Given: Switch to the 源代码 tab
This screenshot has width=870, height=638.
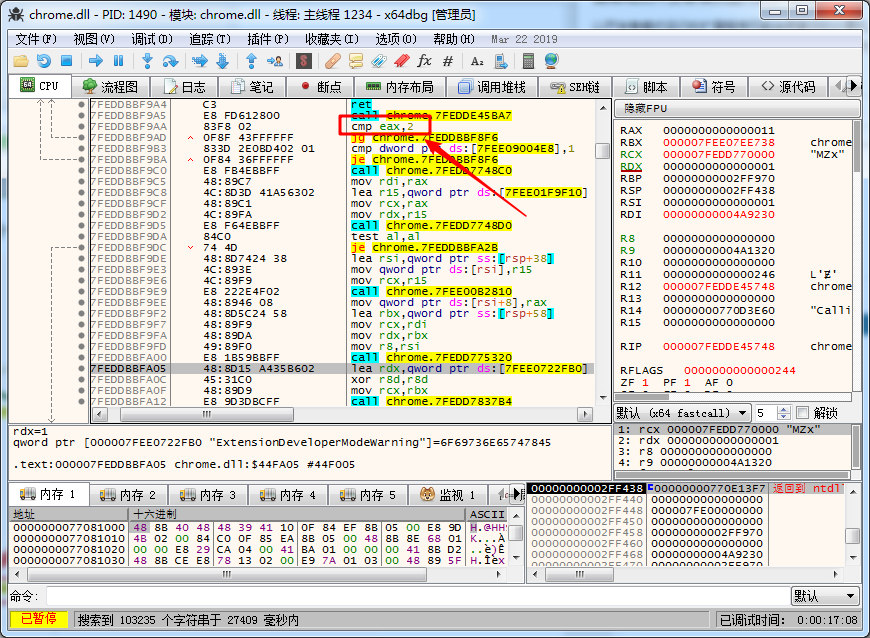Looking at the screenshot, I should [x=788, y=87].
